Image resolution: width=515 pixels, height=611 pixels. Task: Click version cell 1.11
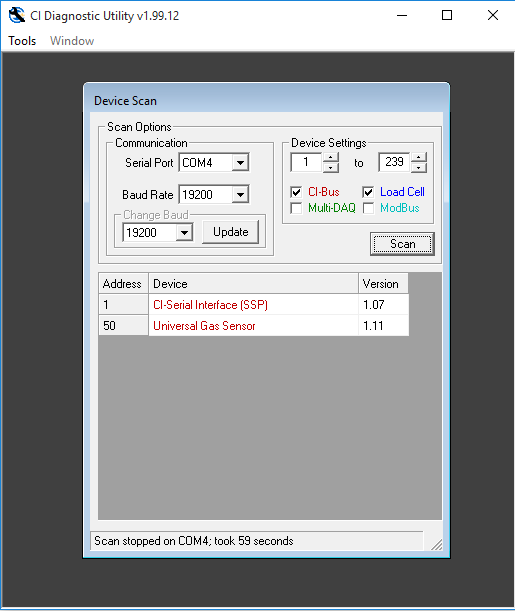(x=383, y=325)
